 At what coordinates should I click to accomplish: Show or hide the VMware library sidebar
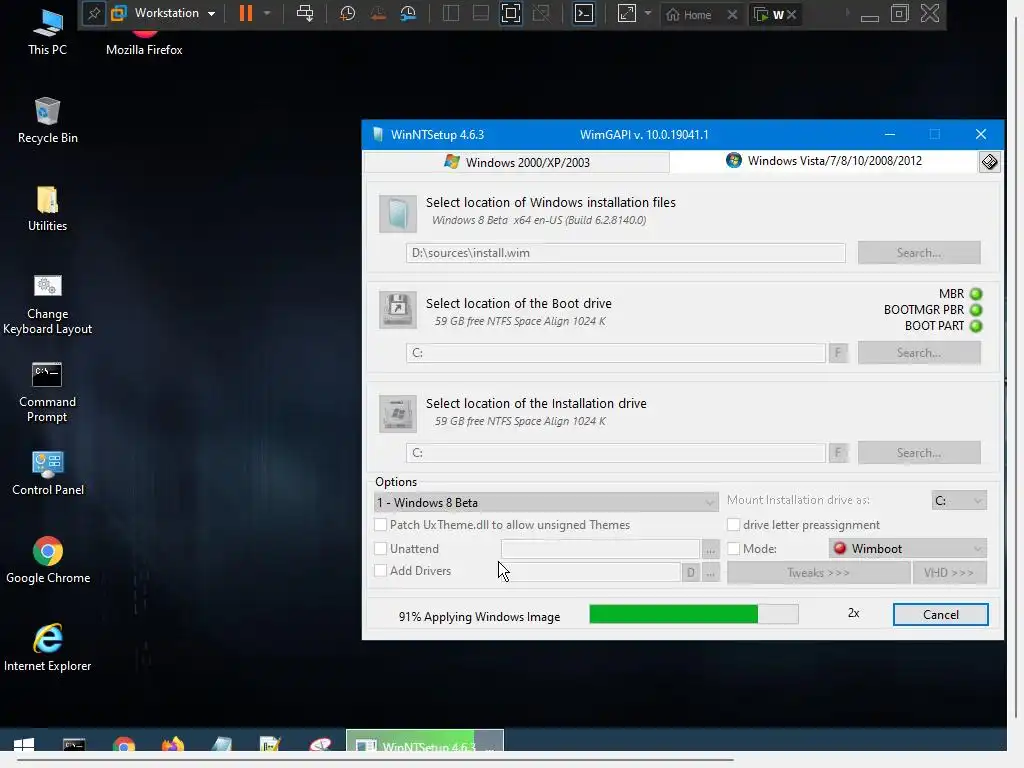click(451, 14)
